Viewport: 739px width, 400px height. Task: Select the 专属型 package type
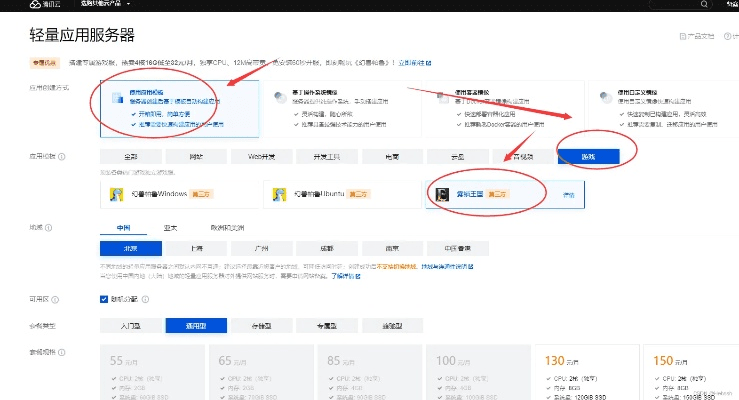click(x=327, y=326)
